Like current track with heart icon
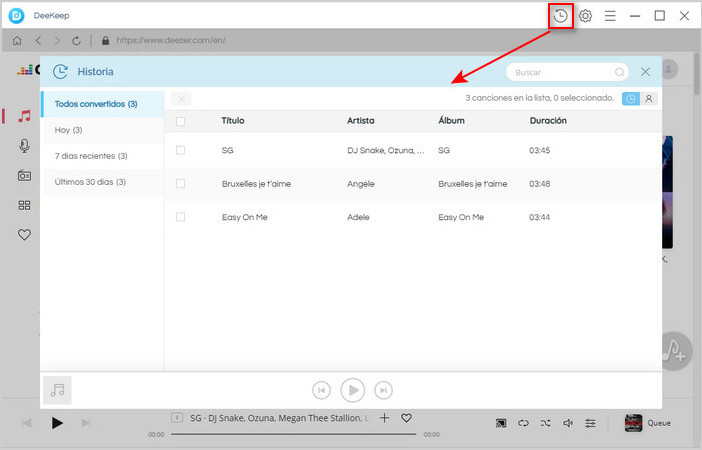This screenshot has width=702, height=450. (x=406, y=418)
